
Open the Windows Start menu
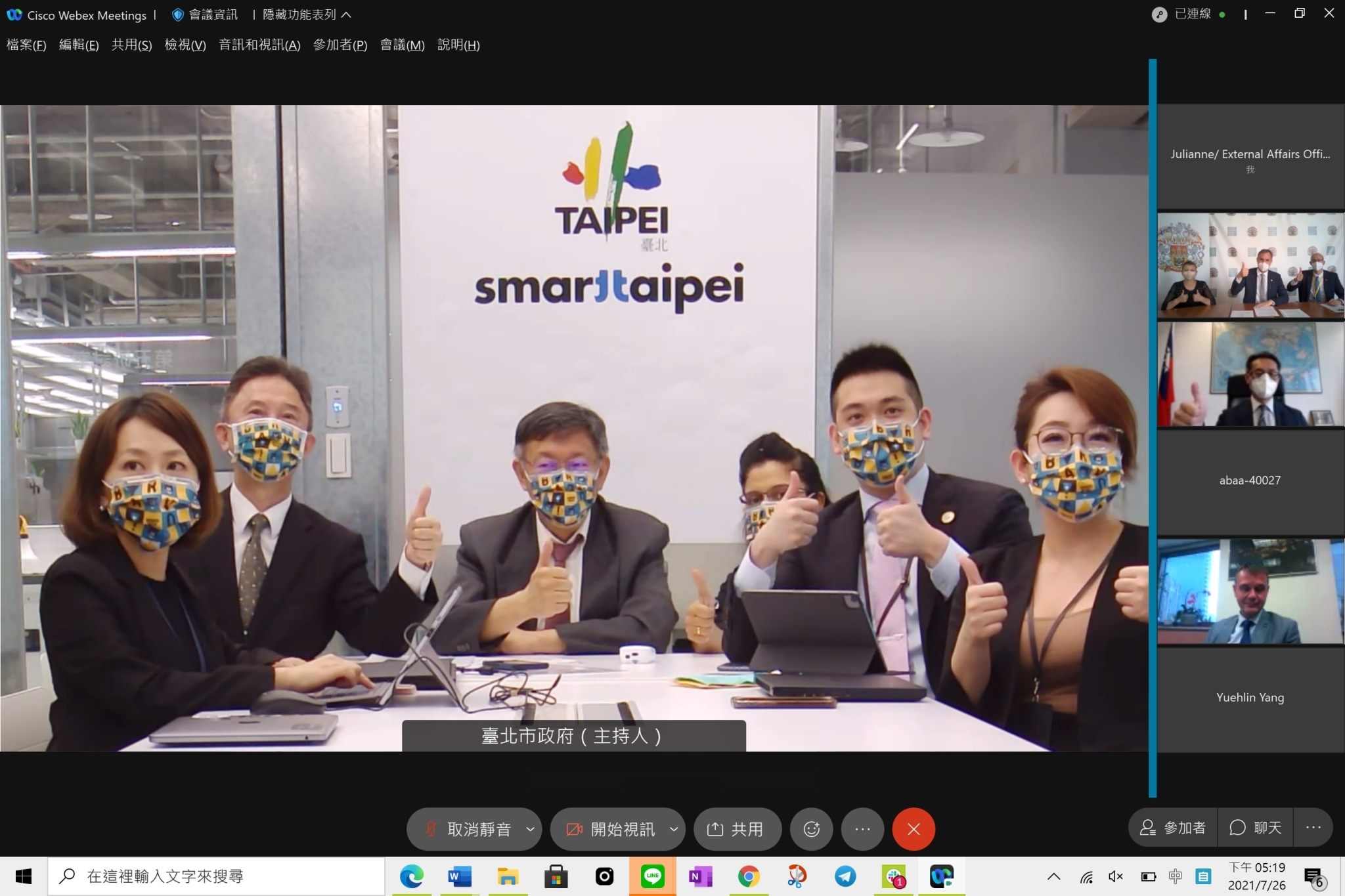[23, 876]
